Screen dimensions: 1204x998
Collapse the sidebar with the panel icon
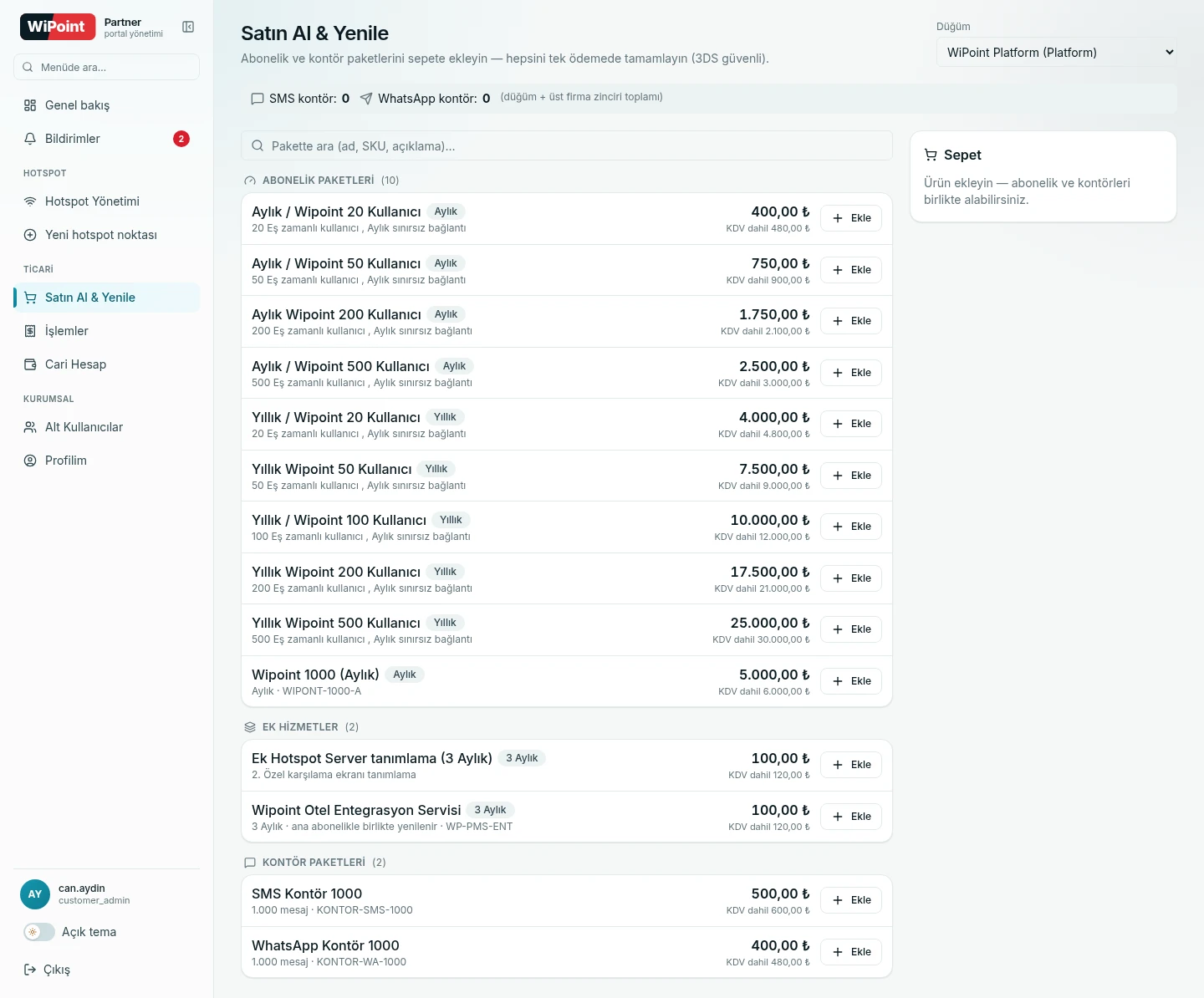(188, 28)
